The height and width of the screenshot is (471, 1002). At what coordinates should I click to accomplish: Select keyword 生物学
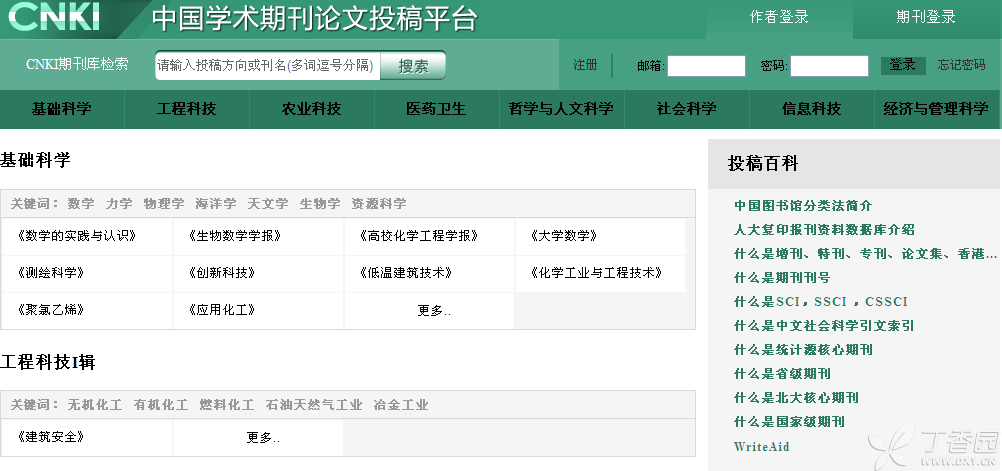point(320,204)
